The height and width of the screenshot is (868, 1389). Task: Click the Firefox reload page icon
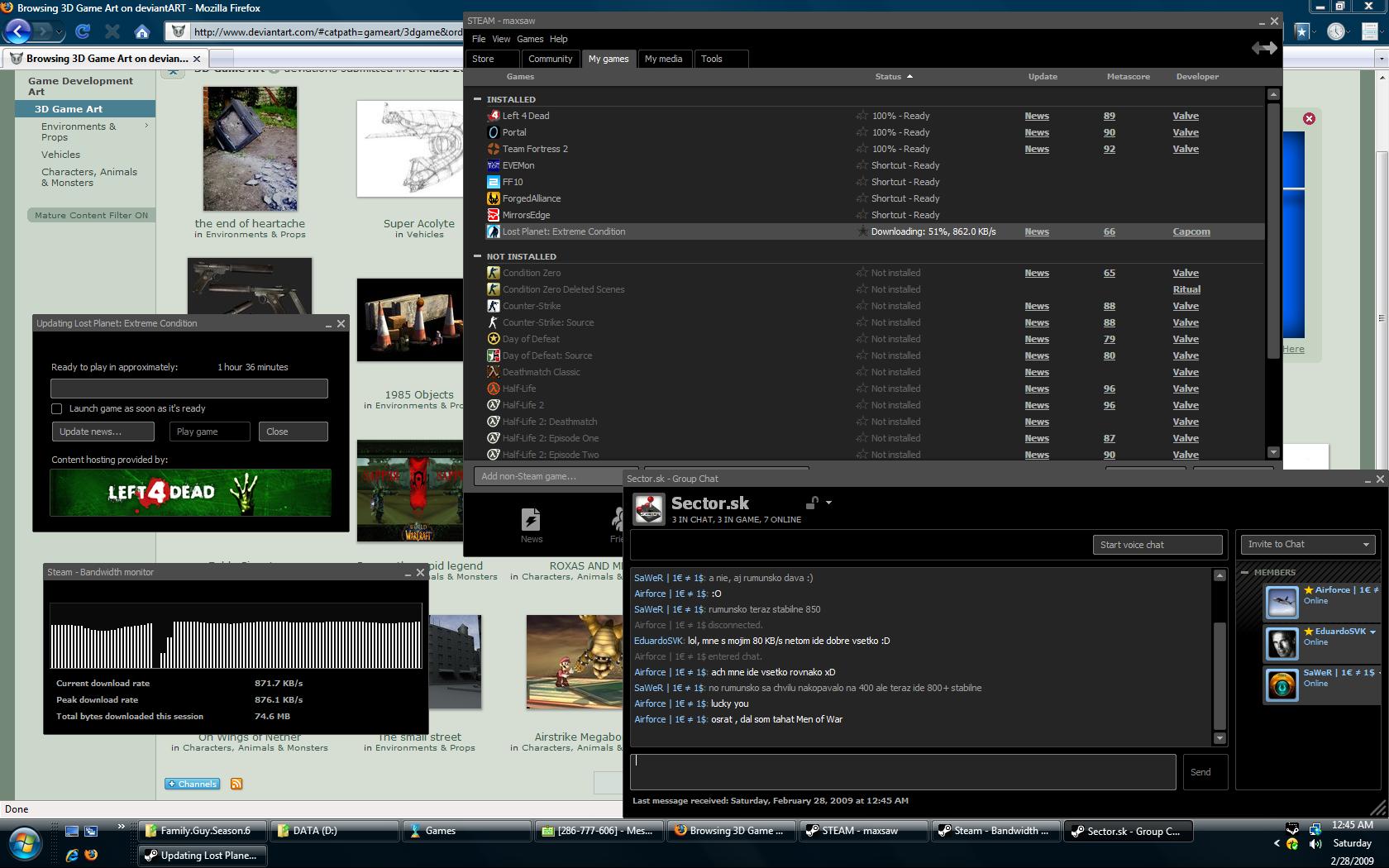(x=83, y=31)
